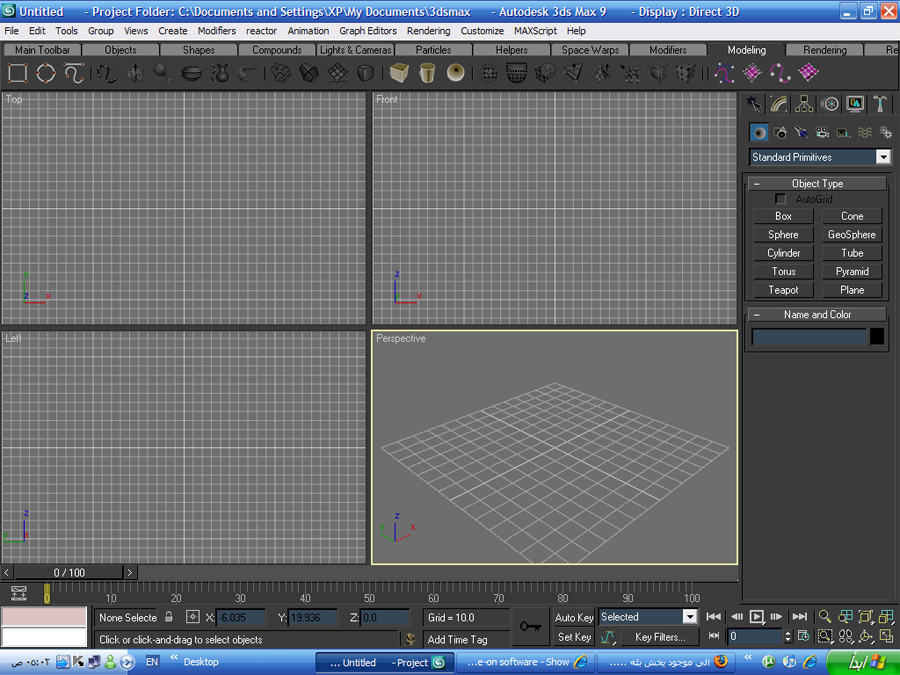
Task: Open Key Filters dialog
Action: (x=660, y=637)
